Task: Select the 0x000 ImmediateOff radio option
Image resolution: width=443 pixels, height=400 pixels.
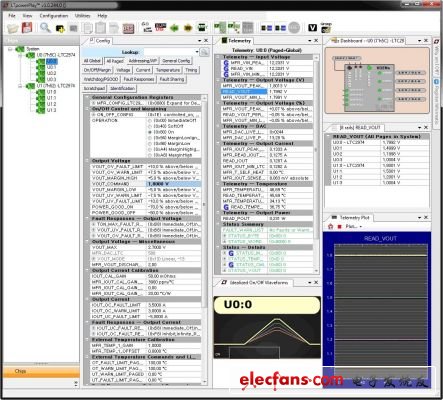Action: pos(150,121)
